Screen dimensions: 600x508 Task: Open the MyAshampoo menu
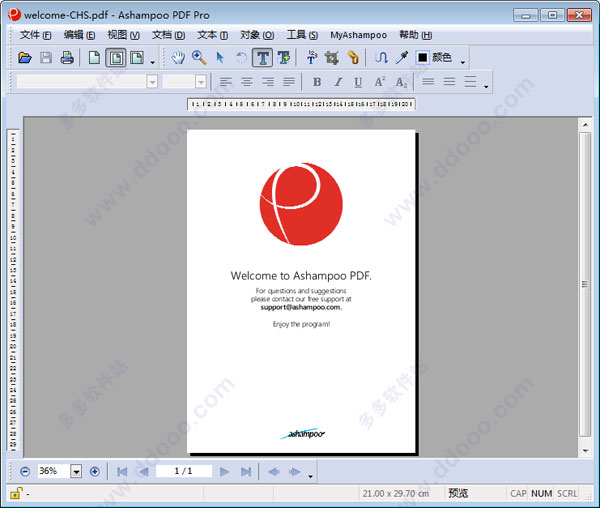[359, 35]
